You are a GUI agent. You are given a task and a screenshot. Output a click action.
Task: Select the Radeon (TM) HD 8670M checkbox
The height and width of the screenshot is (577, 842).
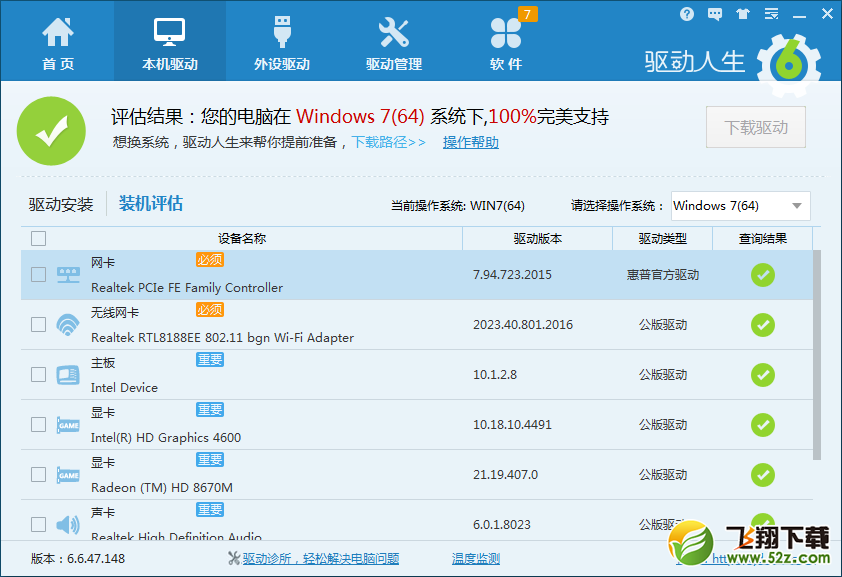39,474
